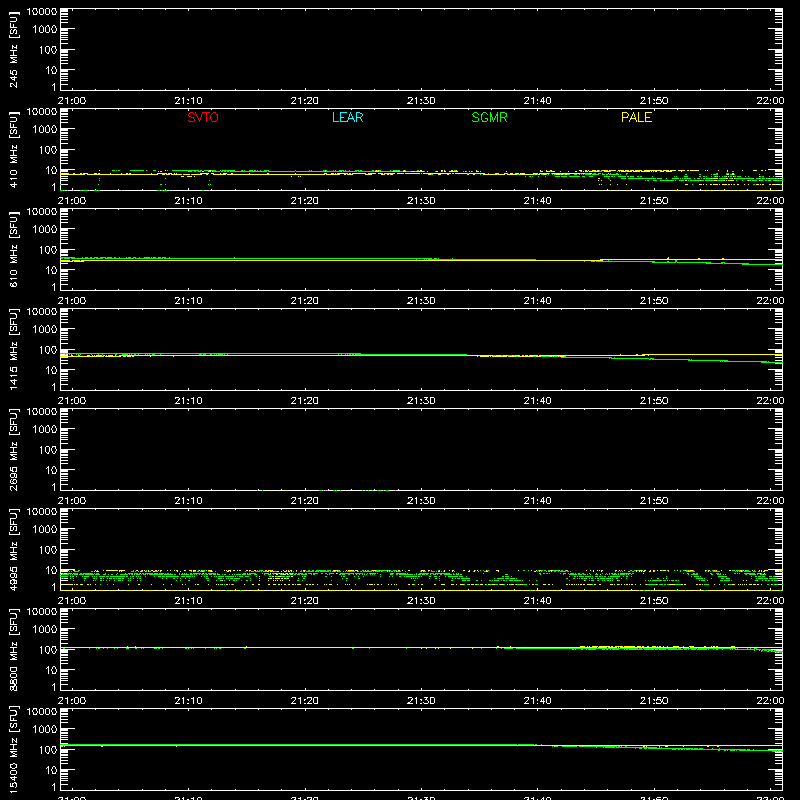Click the 10000 tick label on 245 MHz plot
This screenshot has width=800, height=800.
(x=42, y=12)
